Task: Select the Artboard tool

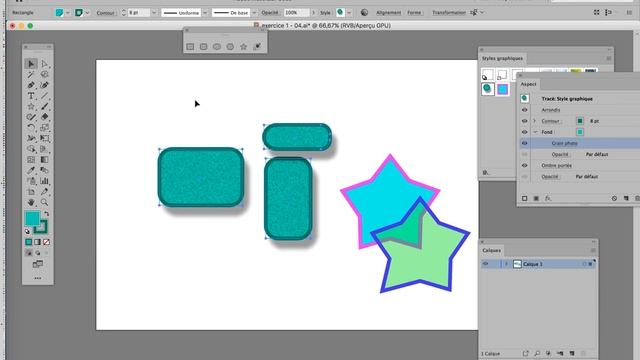Action: (31, 191)
